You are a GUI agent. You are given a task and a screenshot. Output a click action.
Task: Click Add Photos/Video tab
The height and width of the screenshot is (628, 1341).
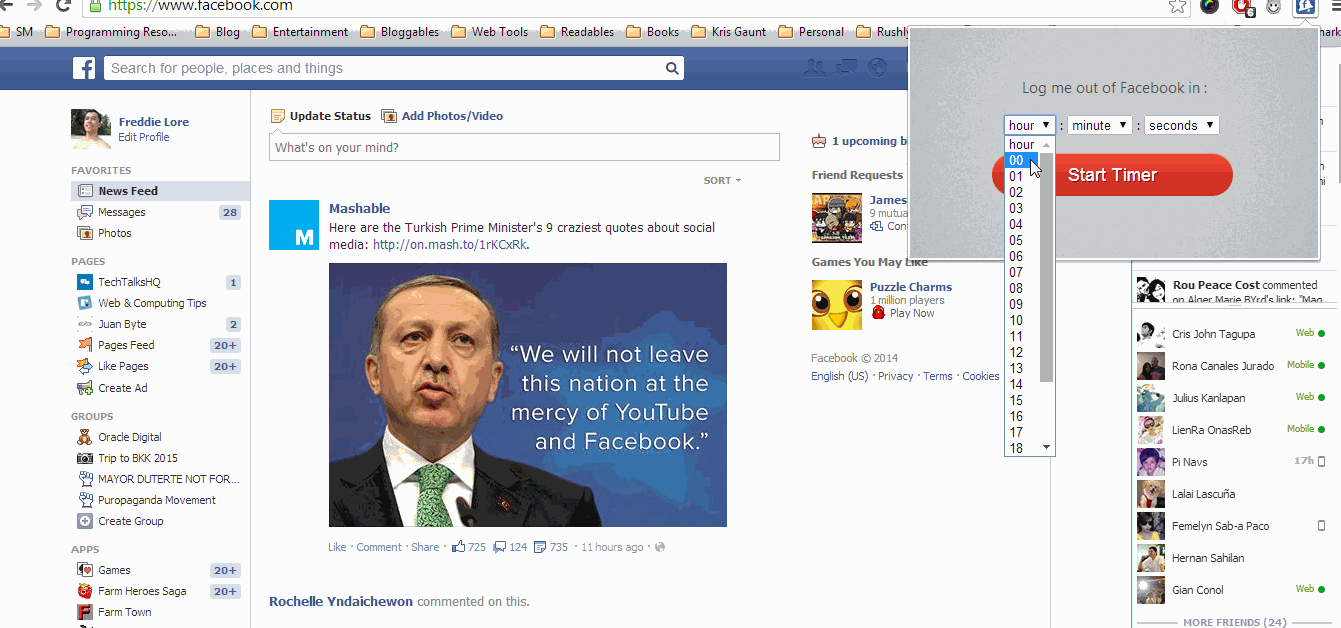pyautogui.click(x=442, y=116)
